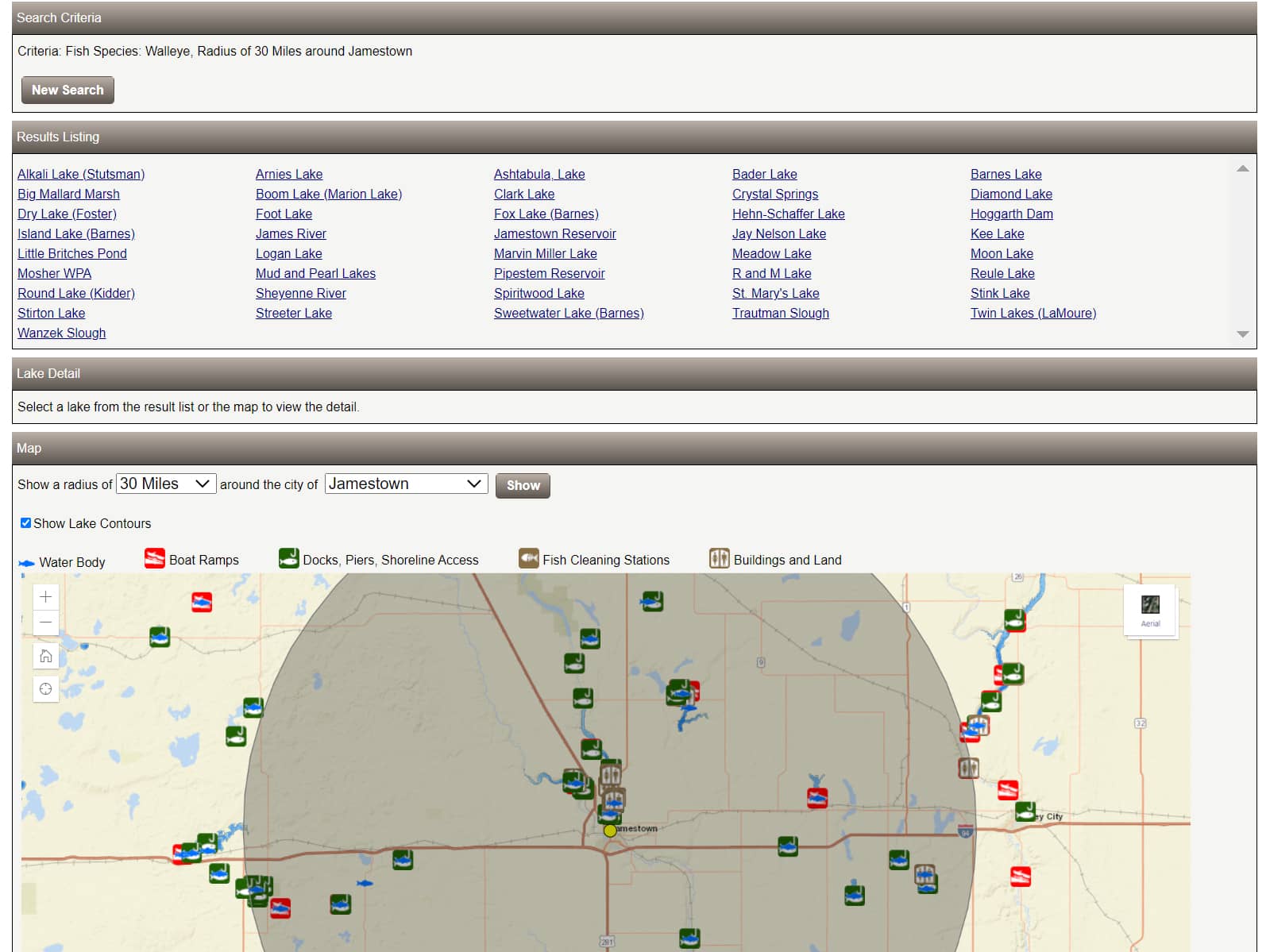The width and height of the screenshot is (1270, 952).
Task: Reset map to home view
Action: (46, 656)
